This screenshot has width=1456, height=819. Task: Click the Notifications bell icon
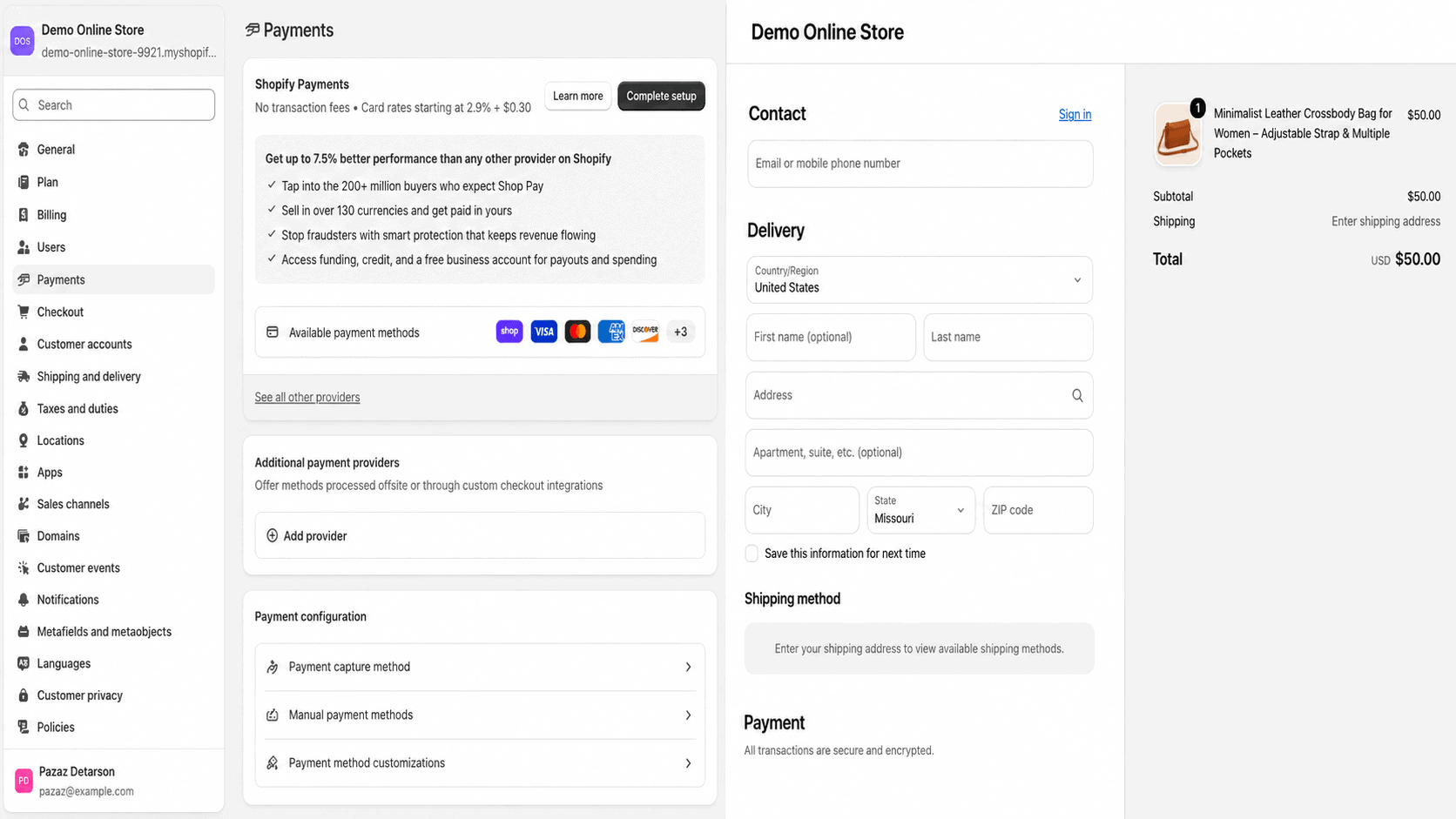coord(24,600)
